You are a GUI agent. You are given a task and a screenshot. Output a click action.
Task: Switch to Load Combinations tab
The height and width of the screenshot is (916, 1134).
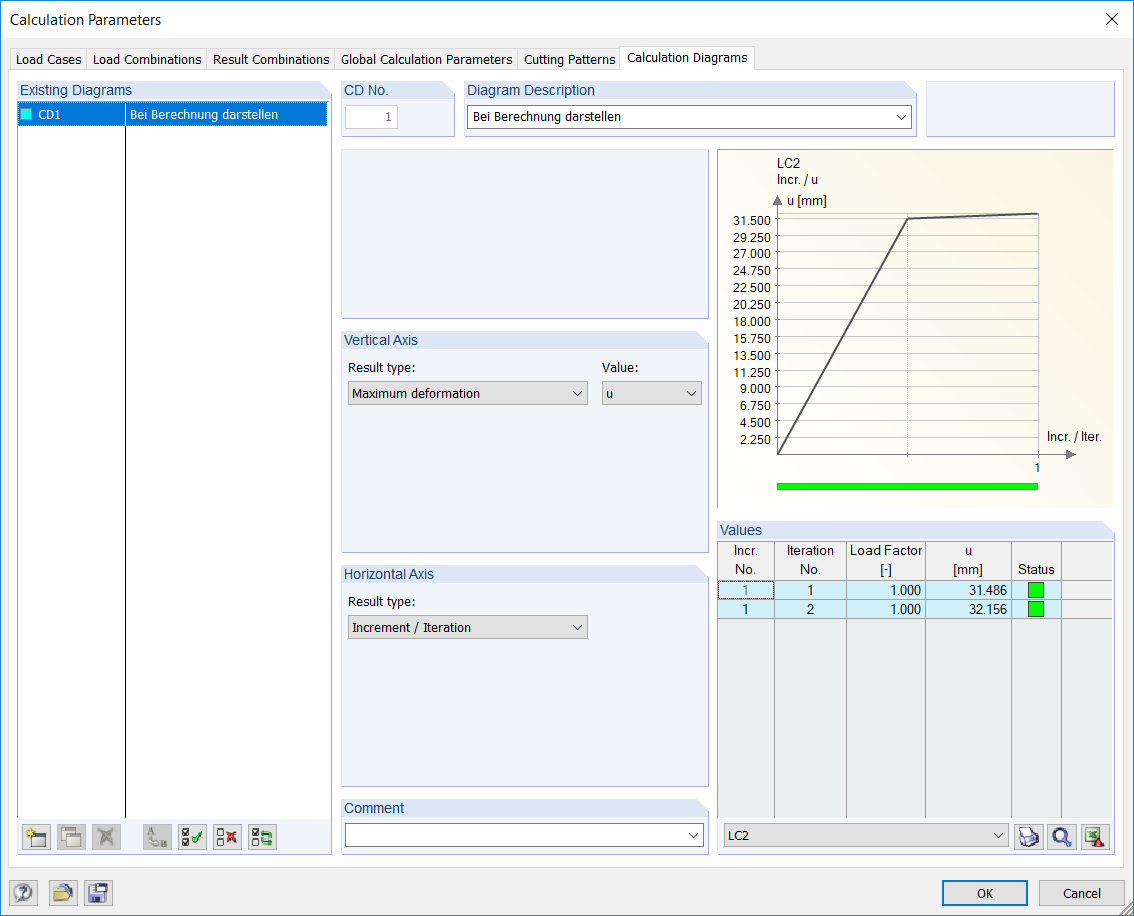147,59
